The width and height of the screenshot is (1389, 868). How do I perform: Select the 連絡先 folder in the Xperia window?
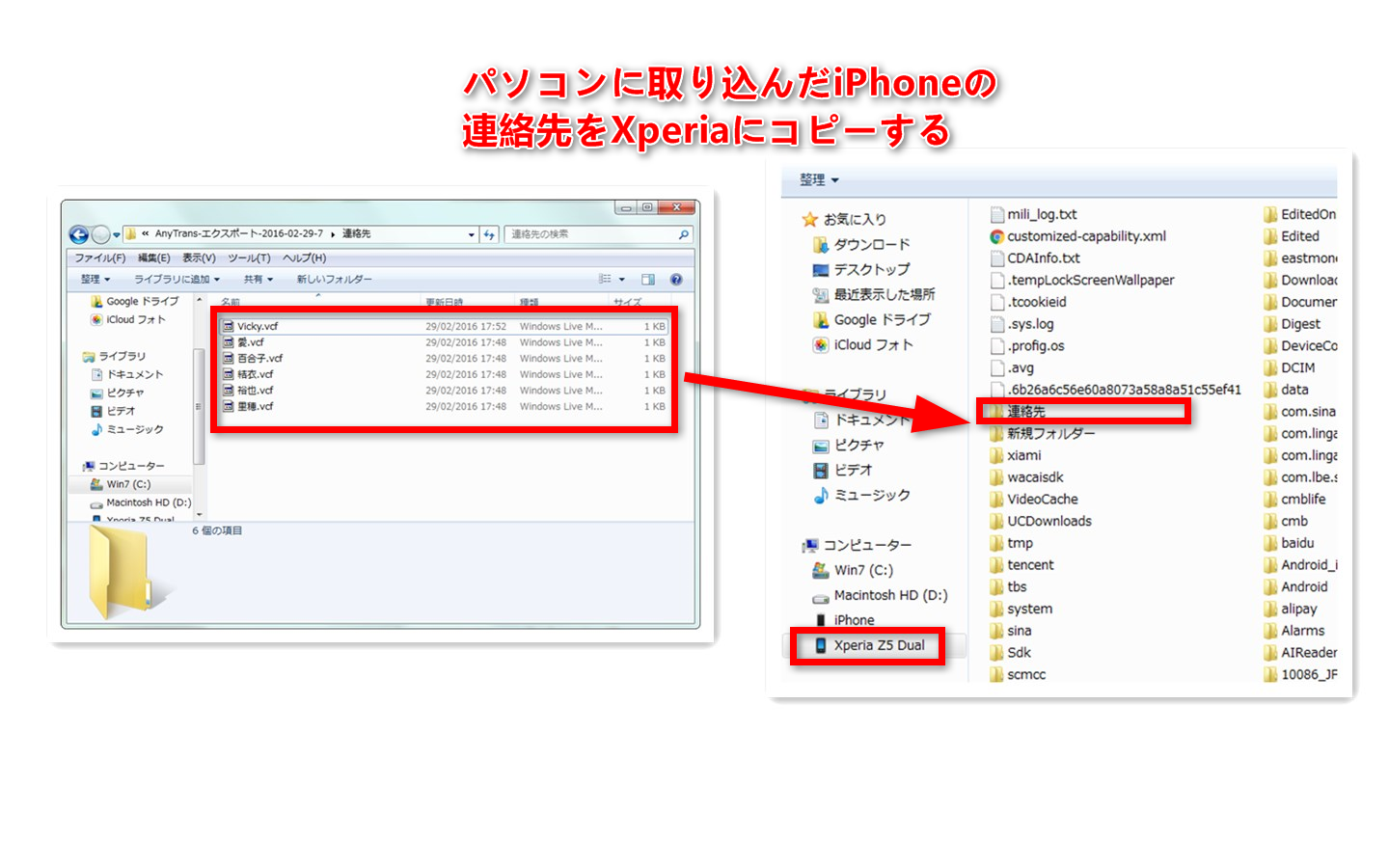pyautogui.click(x=1018, y=412)
